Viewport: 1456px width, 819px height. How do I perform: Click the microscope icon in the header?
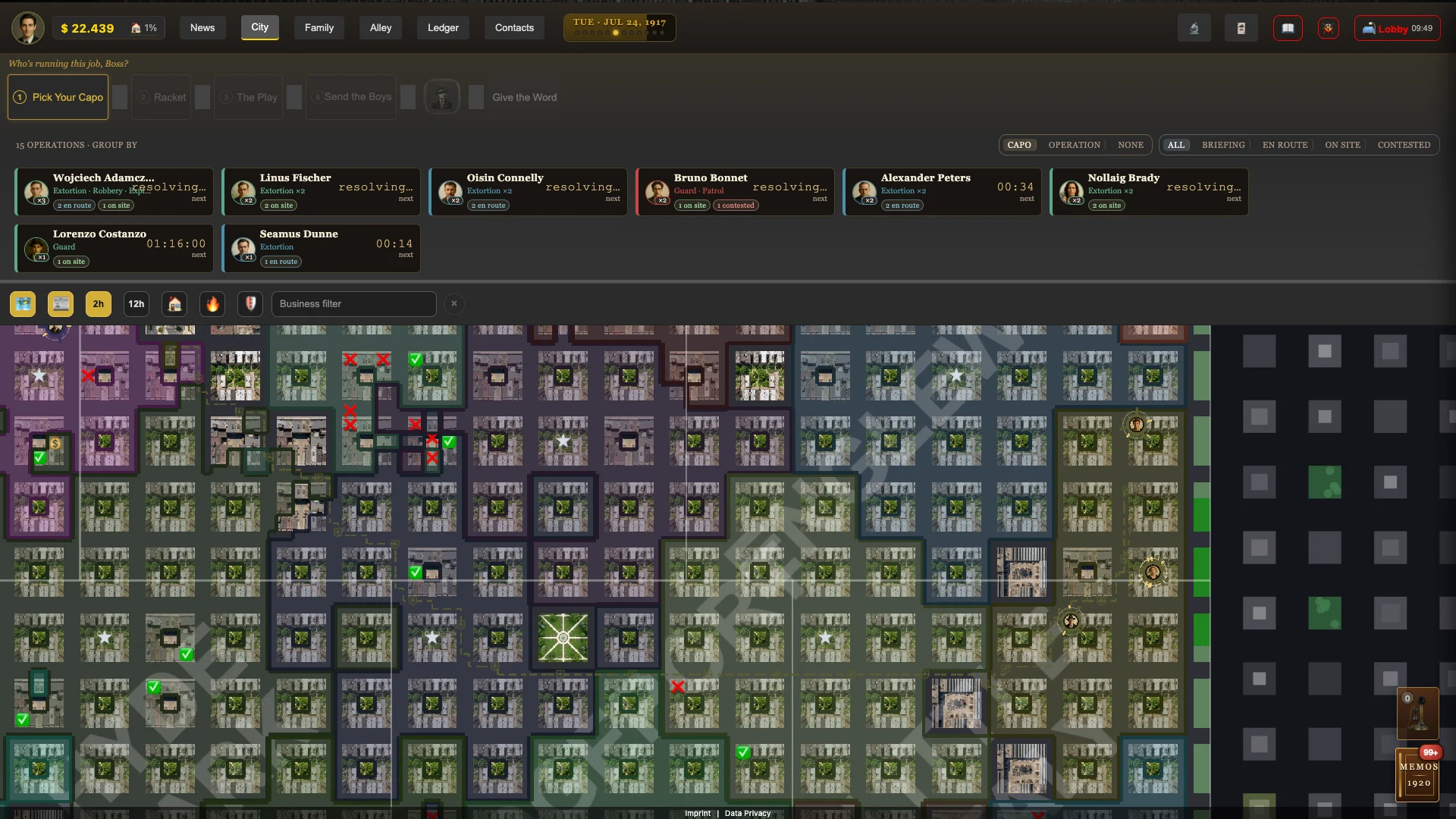pyautogui.click(x=1194, y=28)
